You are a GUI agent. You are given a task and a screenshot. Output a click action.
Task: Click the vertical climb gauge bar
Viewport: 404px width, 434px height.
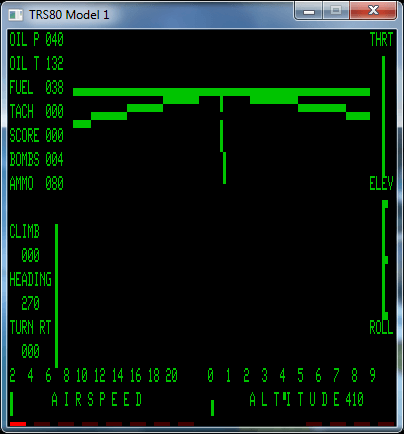pyautogui.click(x=56, y=296)
